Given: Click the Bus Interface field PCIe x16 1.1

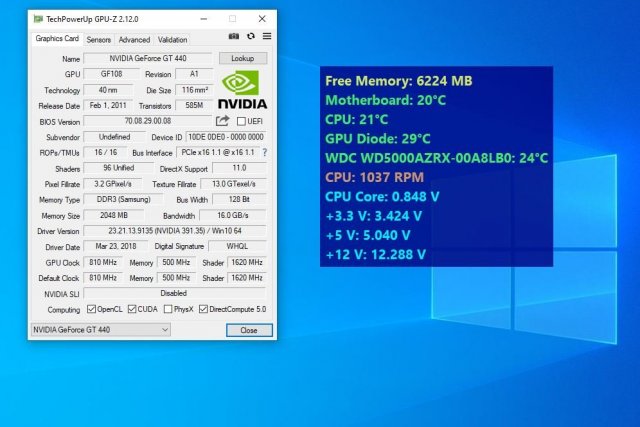Looking at the screenshot, I should [x=218, y=152].
